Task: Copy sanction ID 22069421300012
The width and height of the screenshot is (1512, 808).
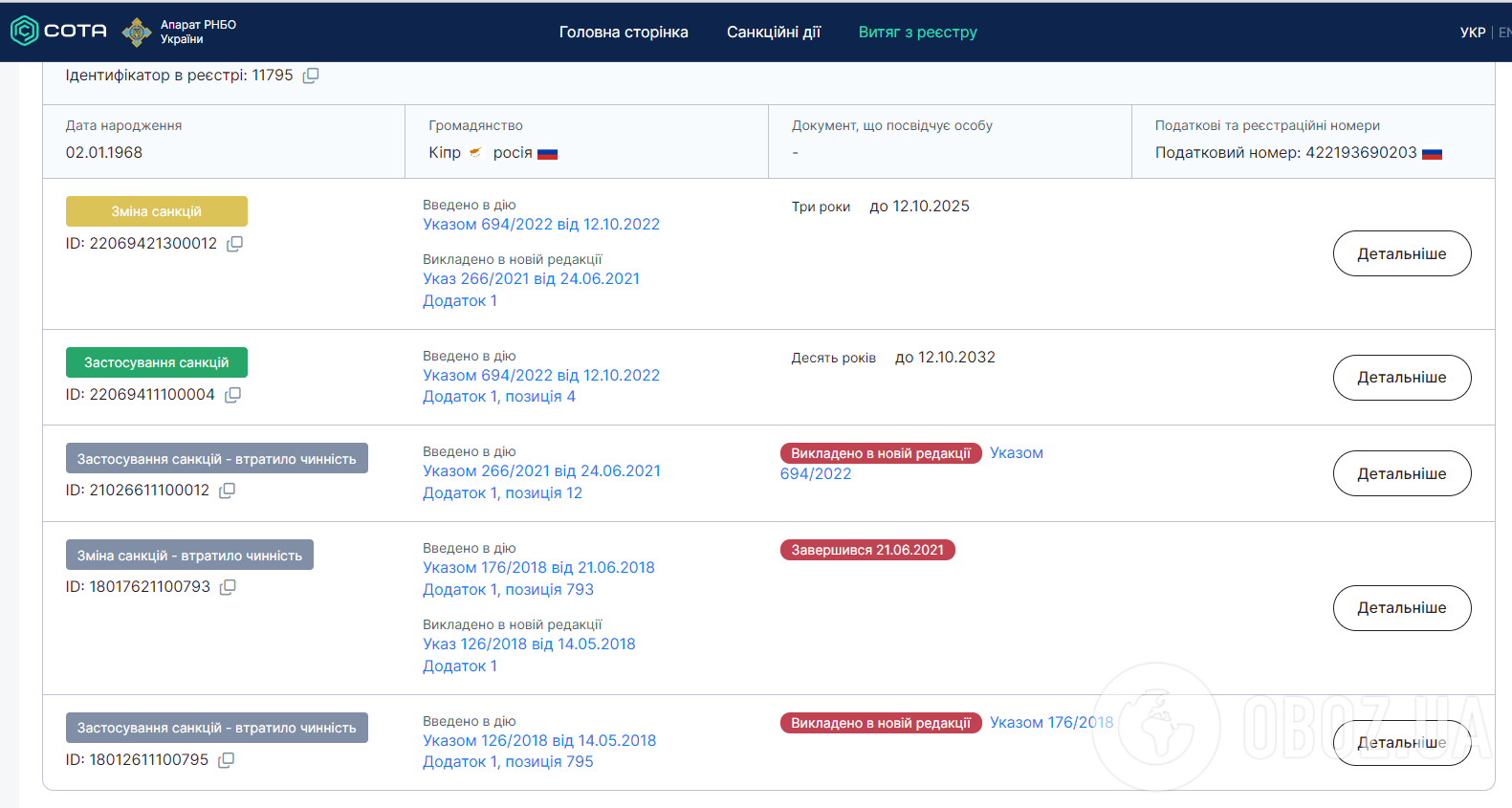Action: [234, 244]
